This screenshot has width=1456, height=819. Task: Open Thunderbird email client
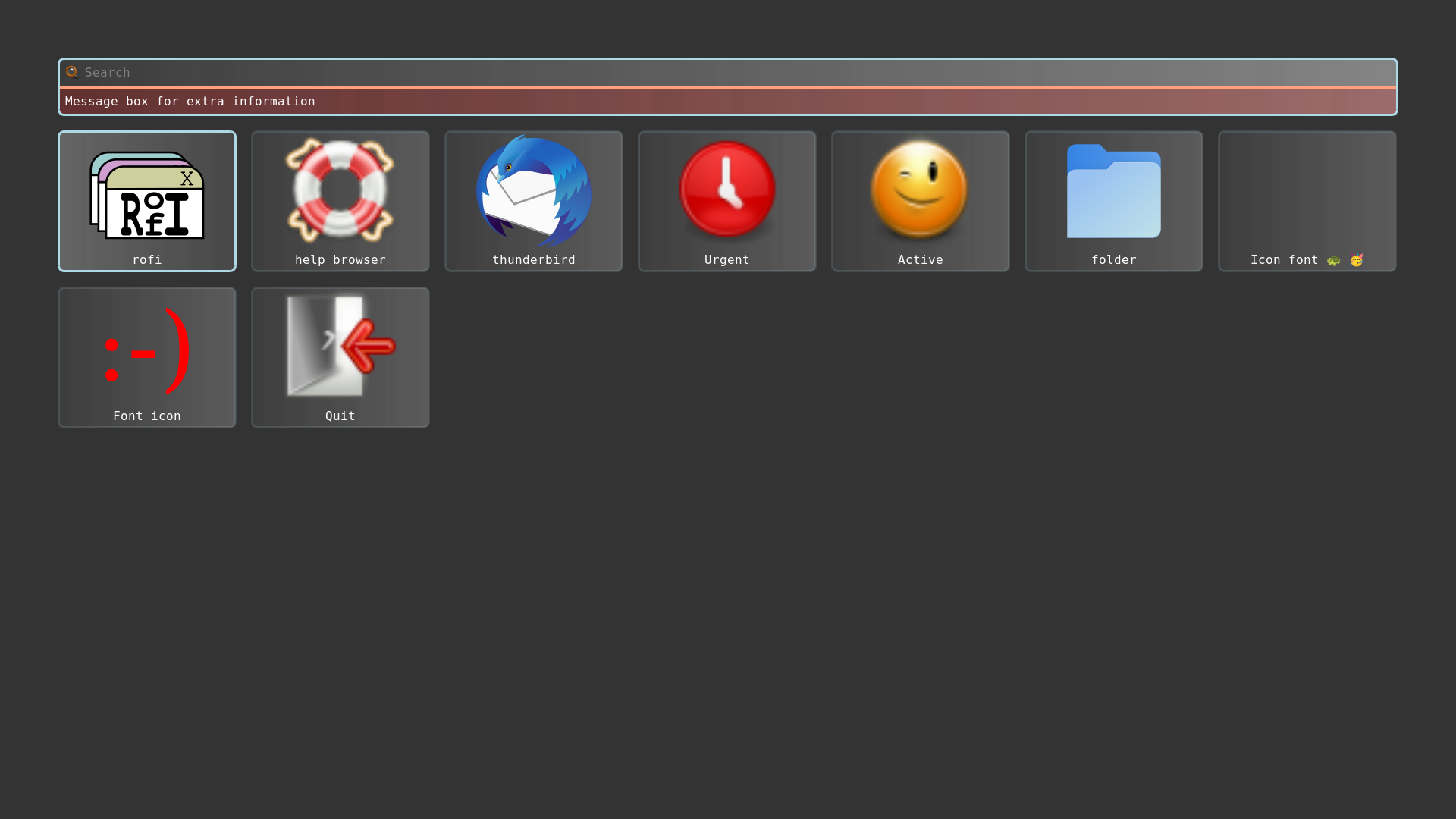[x=533, y=200]
